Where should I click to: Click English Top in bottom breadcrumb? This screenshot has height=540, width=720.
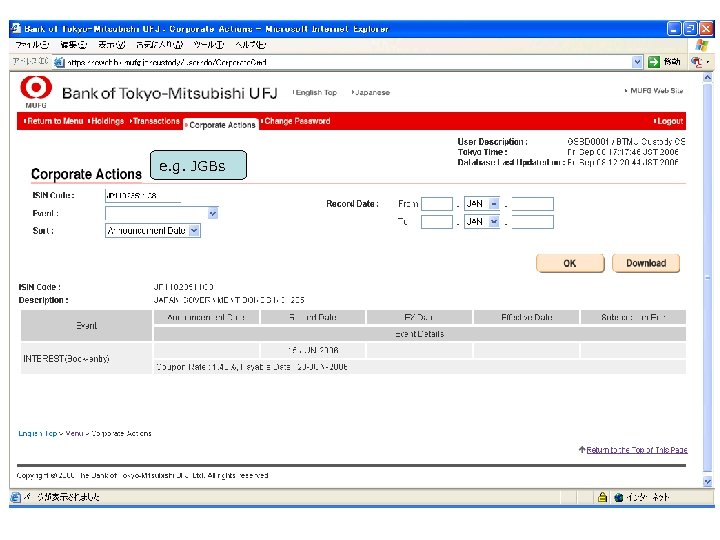38,433
